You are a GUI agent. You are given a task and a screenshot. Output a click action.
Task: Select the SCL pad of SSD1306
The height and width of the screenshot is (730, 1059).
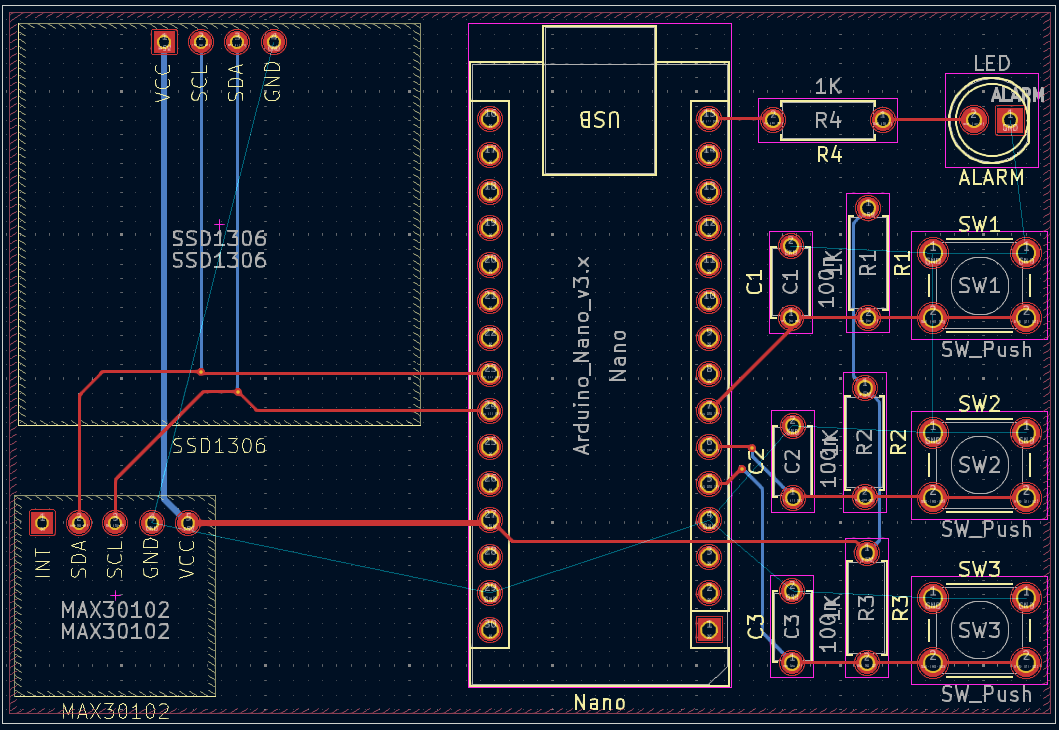200,42
